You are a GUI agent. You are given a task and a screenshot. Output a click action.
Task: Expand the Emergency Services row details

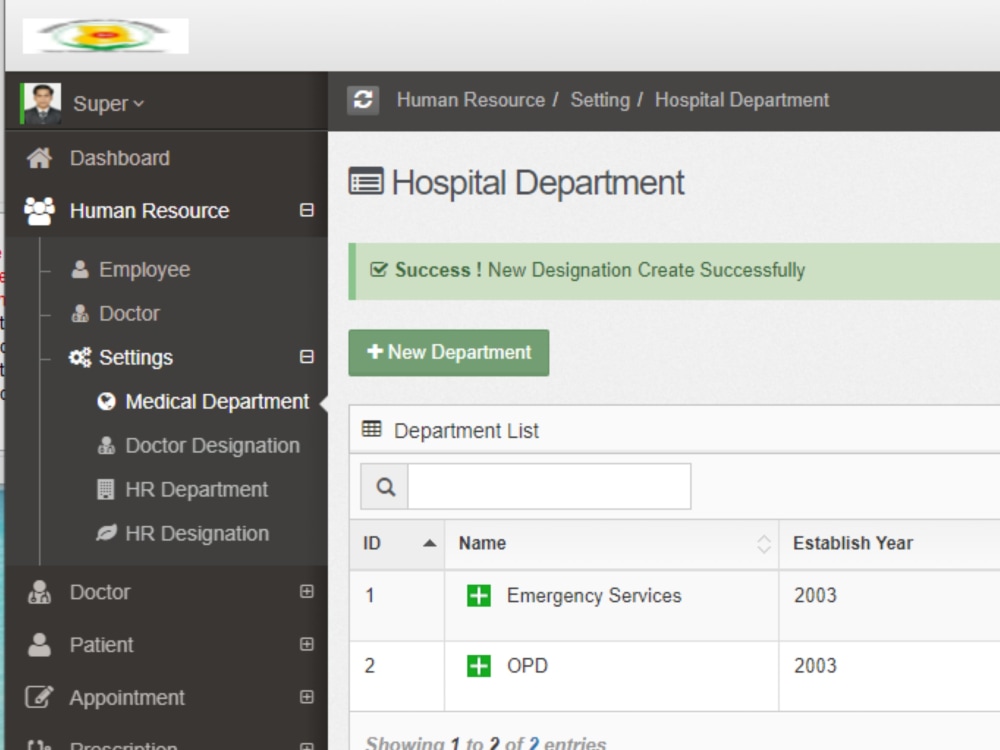[479, 596]
